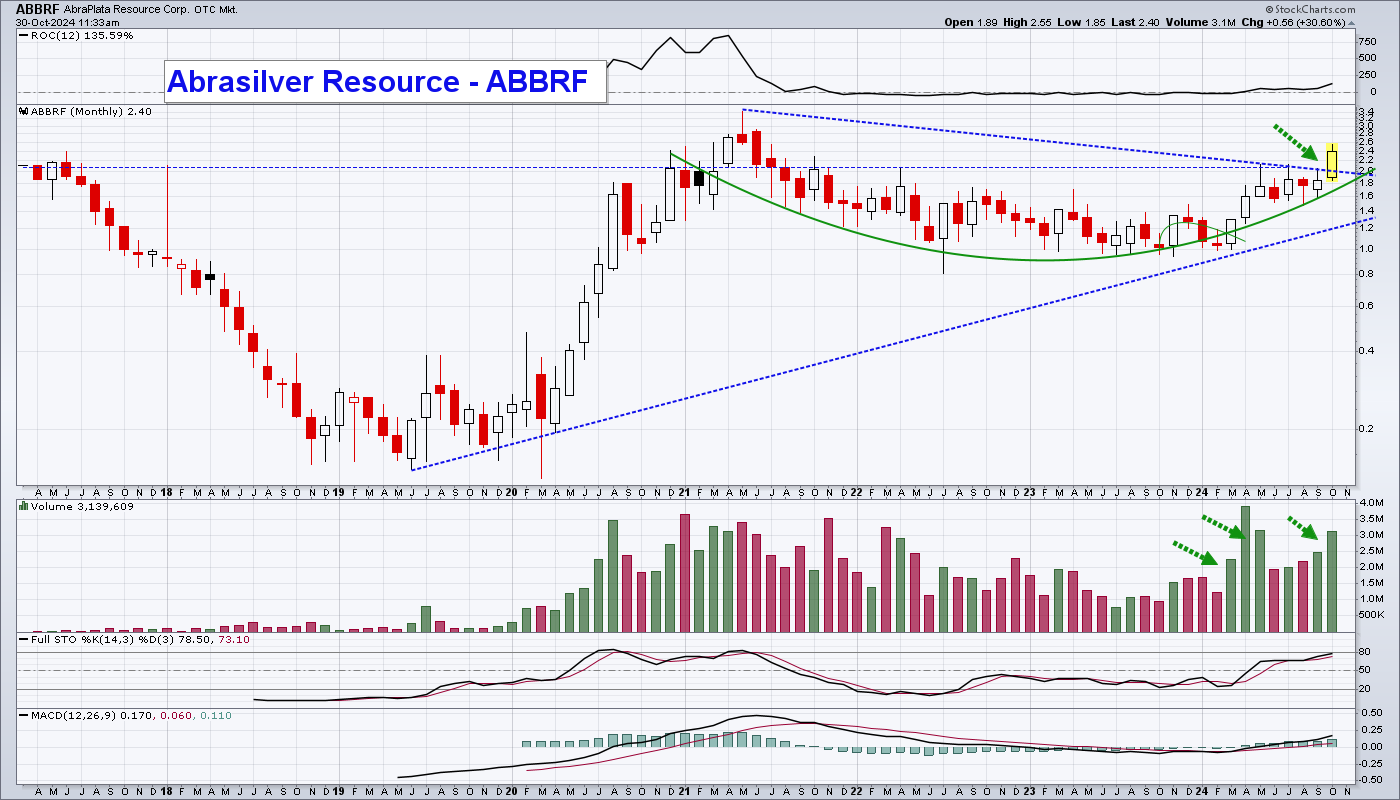Click the Full STO legend line marker
The height and width of the screenshot is (800, 1400).
(22, 638)
